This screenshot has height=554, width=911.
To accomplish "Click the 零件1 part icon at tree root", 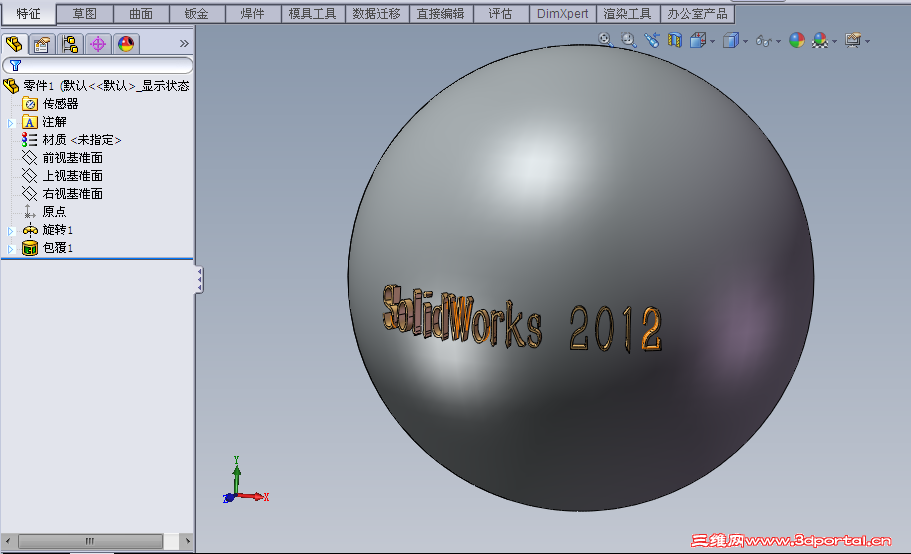I will [x=11, y=86].
